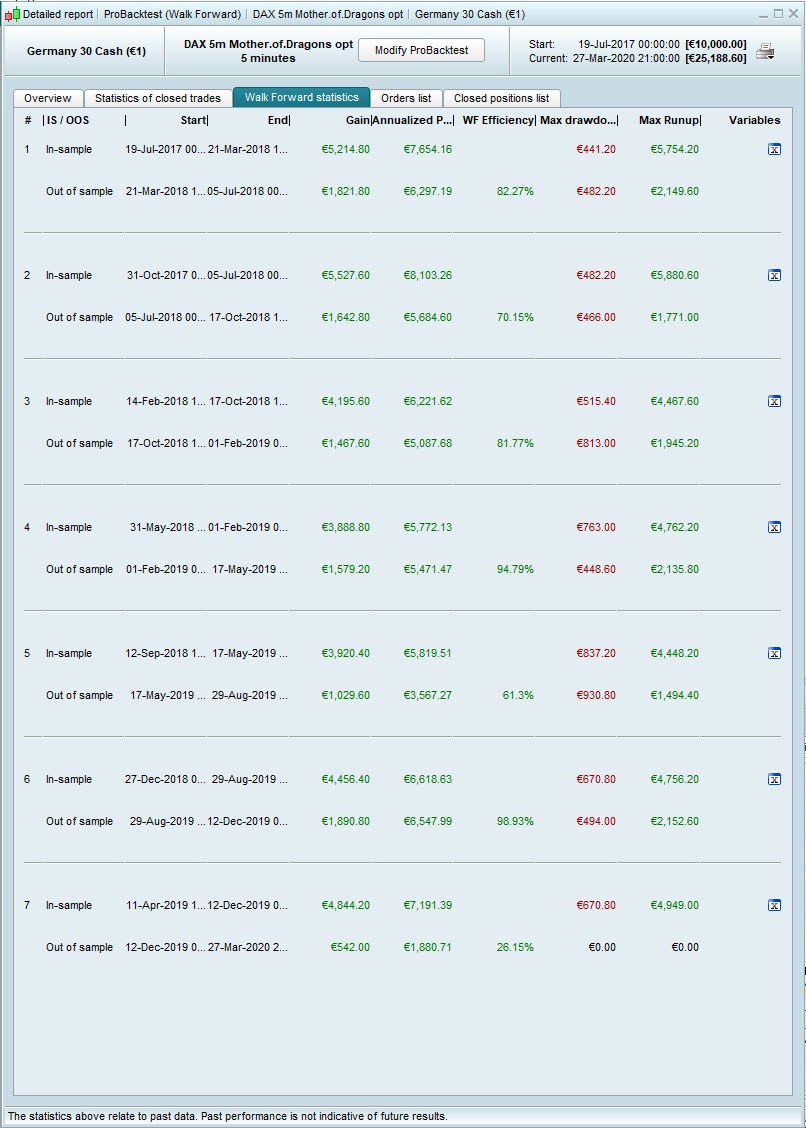
Task: Open variables export for walk-forward row 2
Action: [774, 276]
